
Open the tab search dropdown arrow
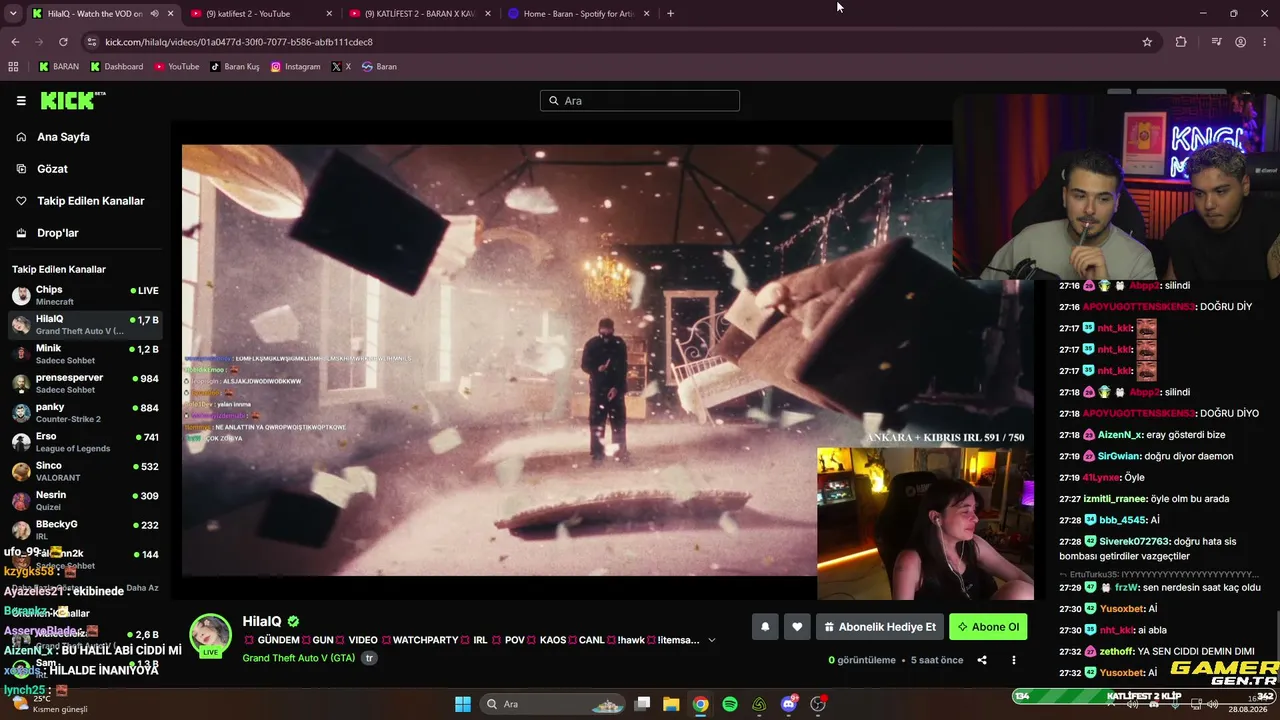[13, 14]
